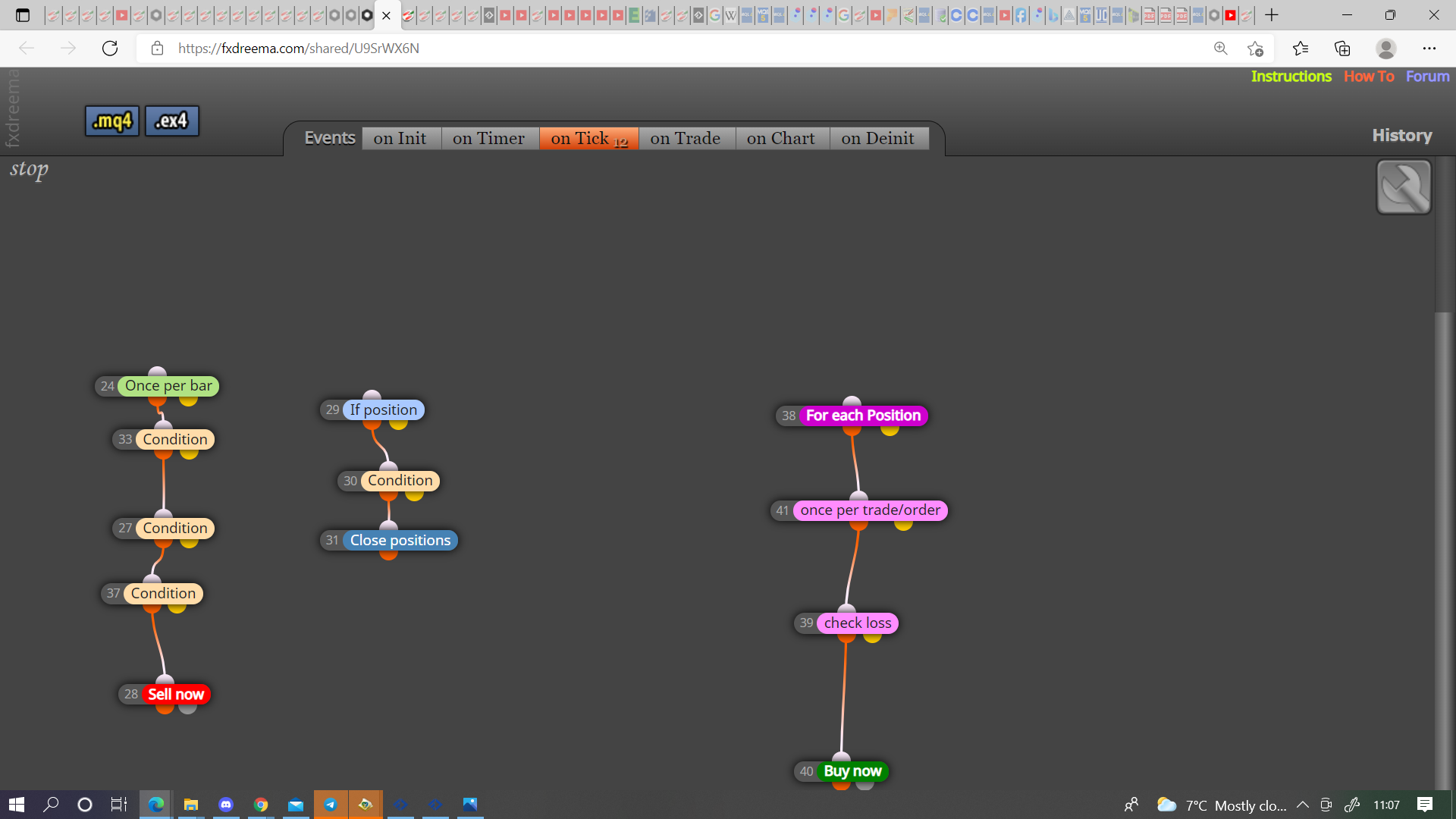Select Condition block 30
The image size is (1456, 819).
(x=400, y=480)
